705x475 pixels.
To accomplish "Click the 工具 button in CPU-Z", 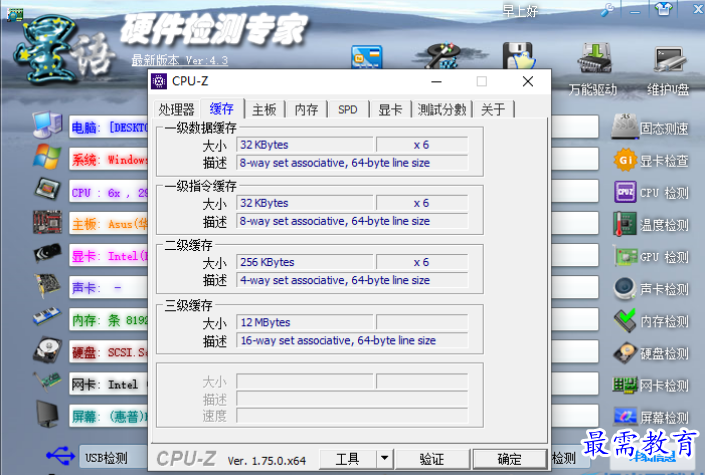I will point(348,458).
